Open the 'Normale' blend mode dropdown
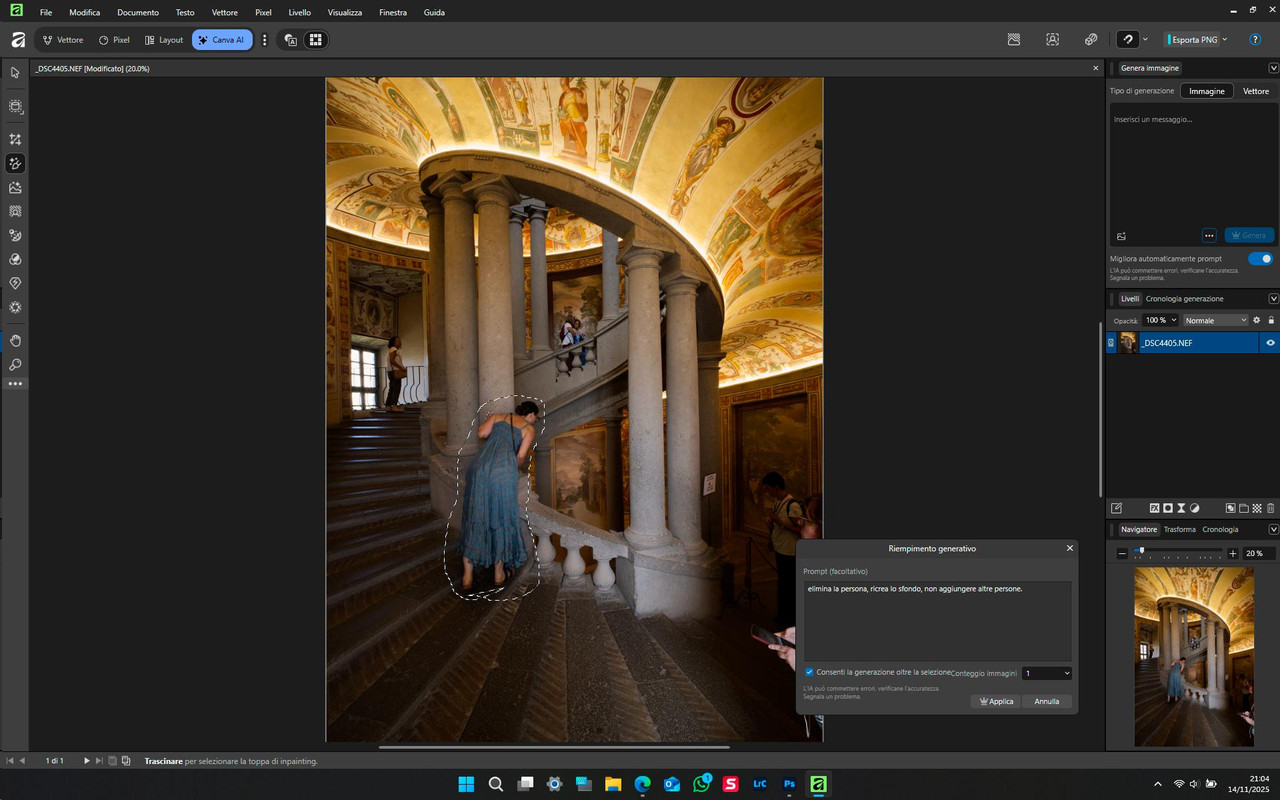 point(1215,320)
